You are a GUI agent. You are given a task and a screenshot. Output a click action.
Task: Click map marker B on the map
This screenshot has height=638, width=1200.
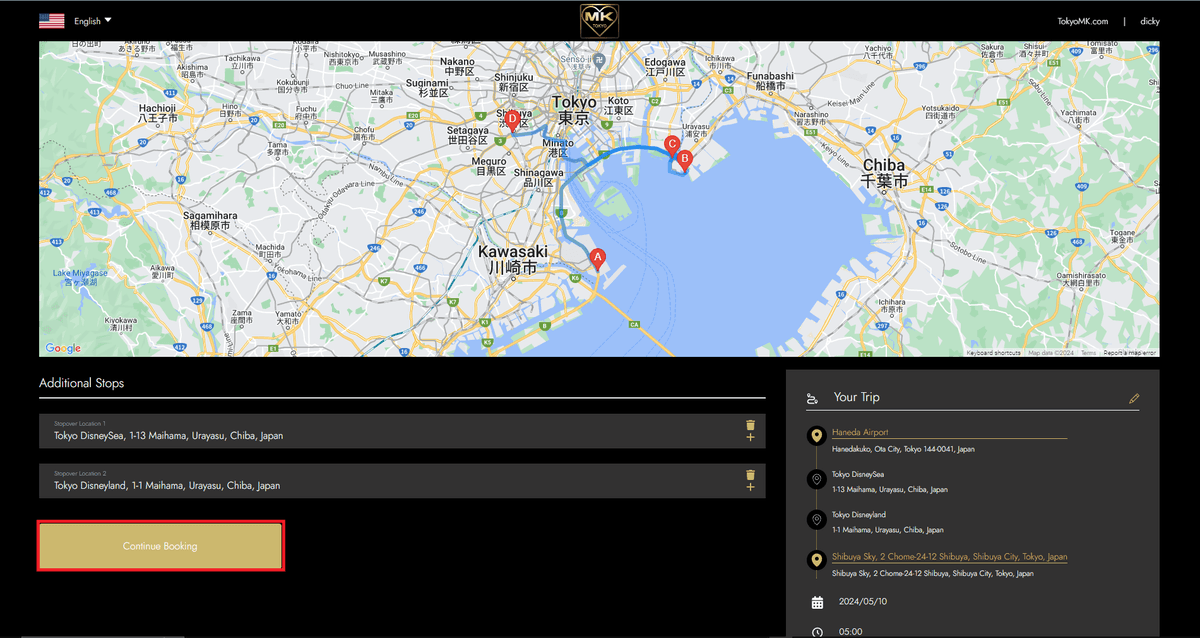point(685,158)
